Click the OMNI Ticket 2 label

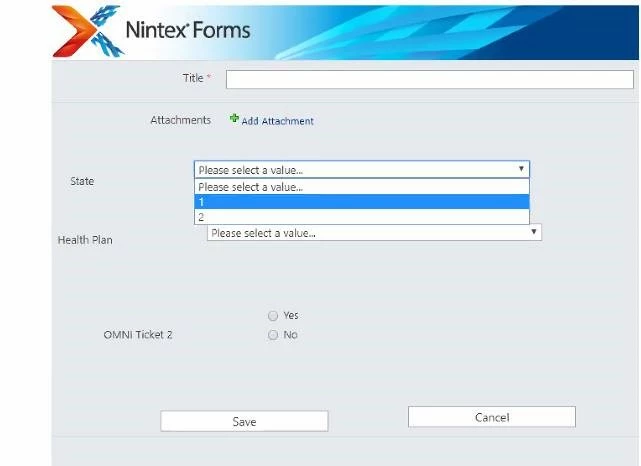click(138, 335)
